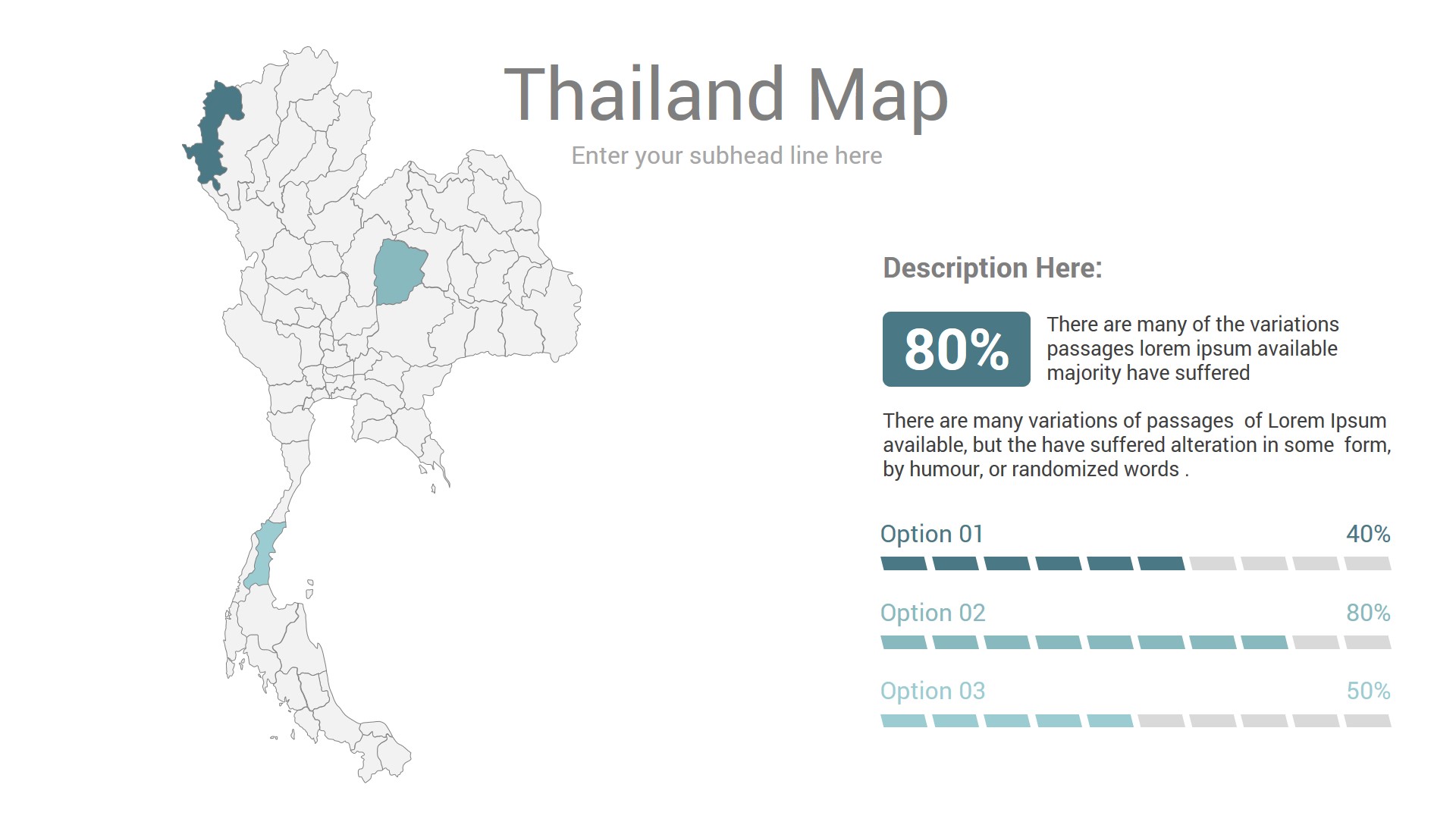
Task: Click the 40% value for Option 01
Action: (x=1368, y=534)
